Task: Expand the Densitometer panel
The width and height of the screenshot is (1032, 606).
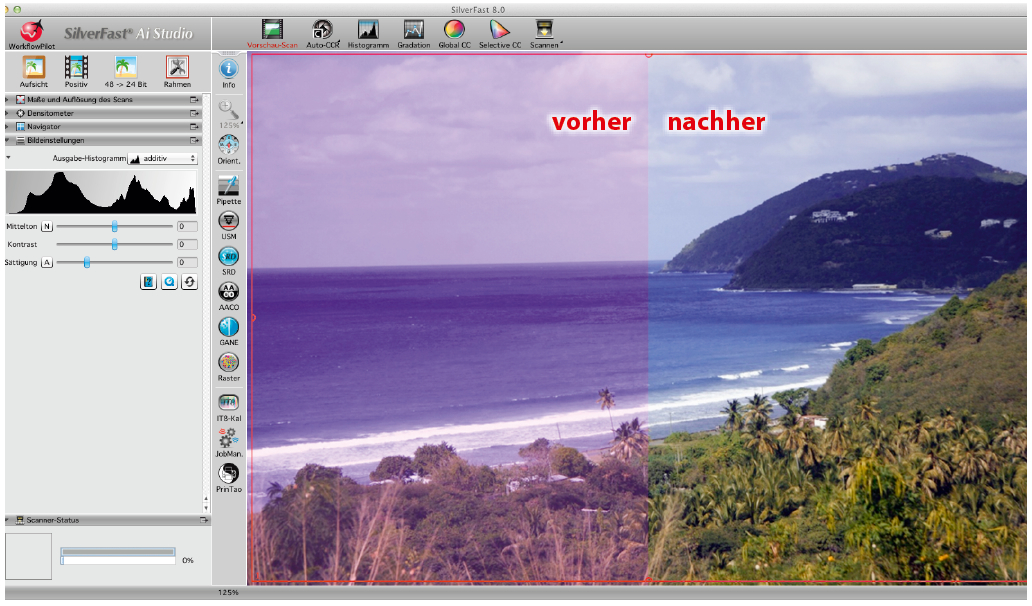Action: coord(7,113)
